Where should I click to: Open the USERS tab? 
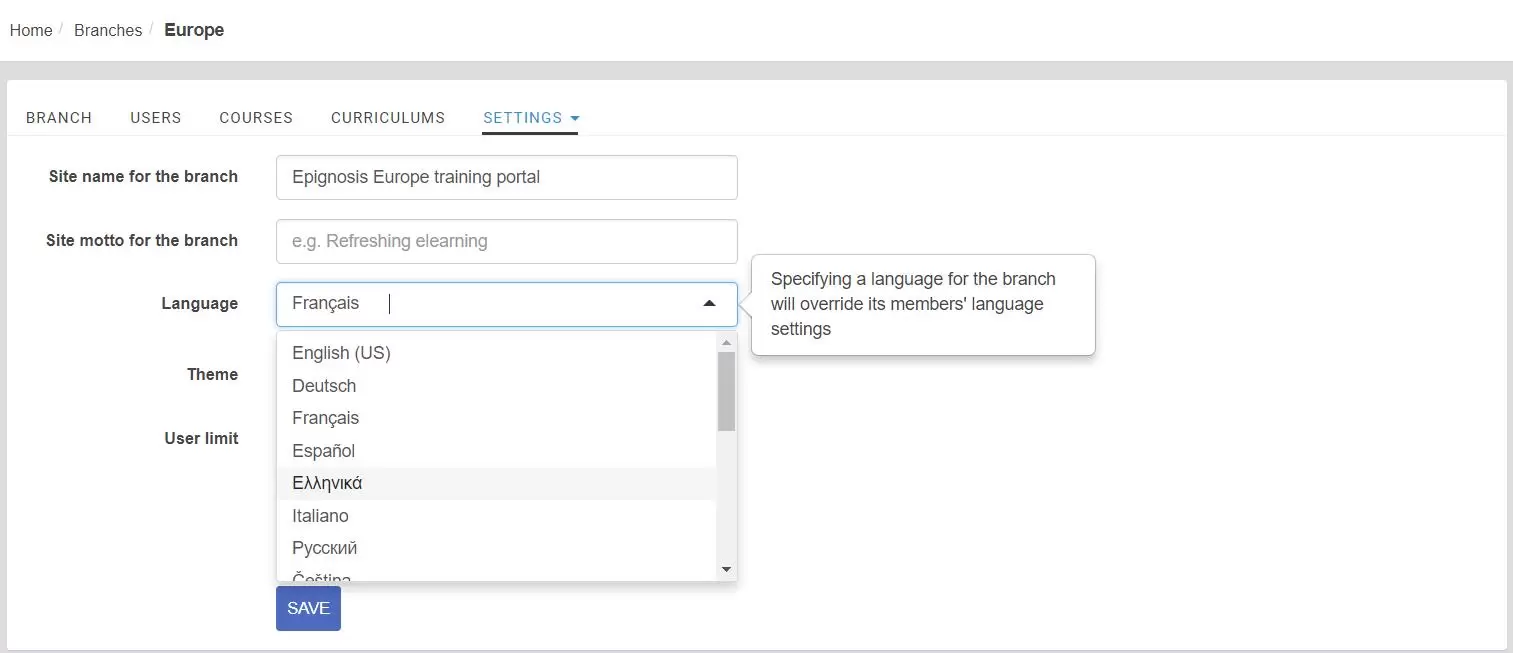point(155,117)
